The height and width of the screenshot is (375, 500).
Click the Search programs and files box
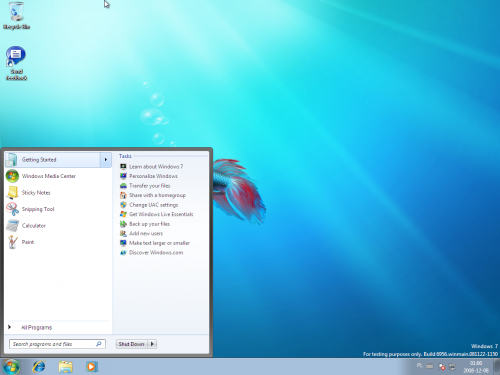pyautogui.click(x=57, y=344)
